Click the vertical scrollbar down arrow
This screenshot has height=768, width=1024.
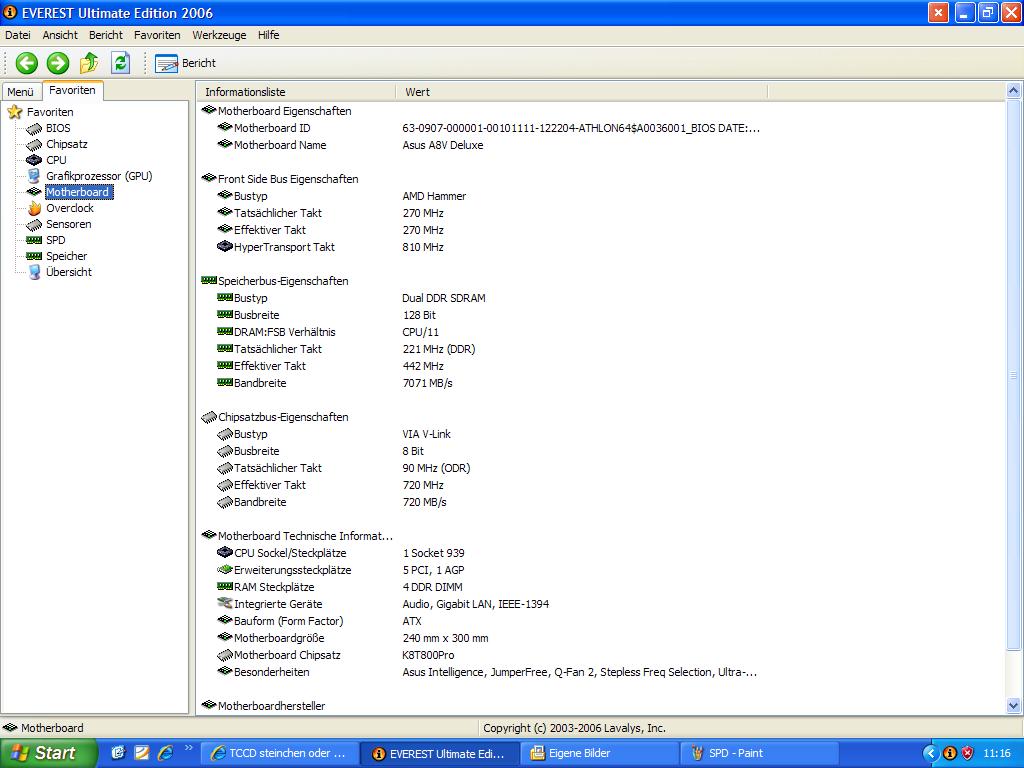[1014, 705]
